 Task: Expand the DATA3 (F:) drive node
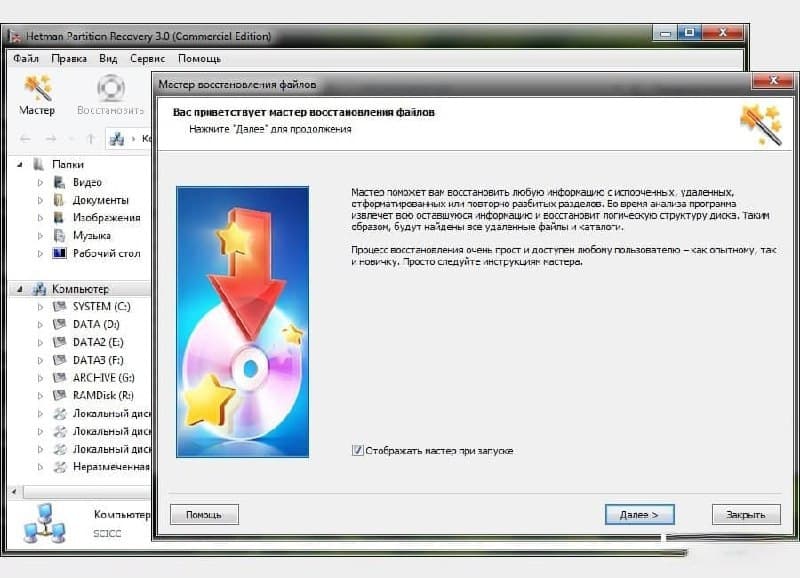[40, 360]
